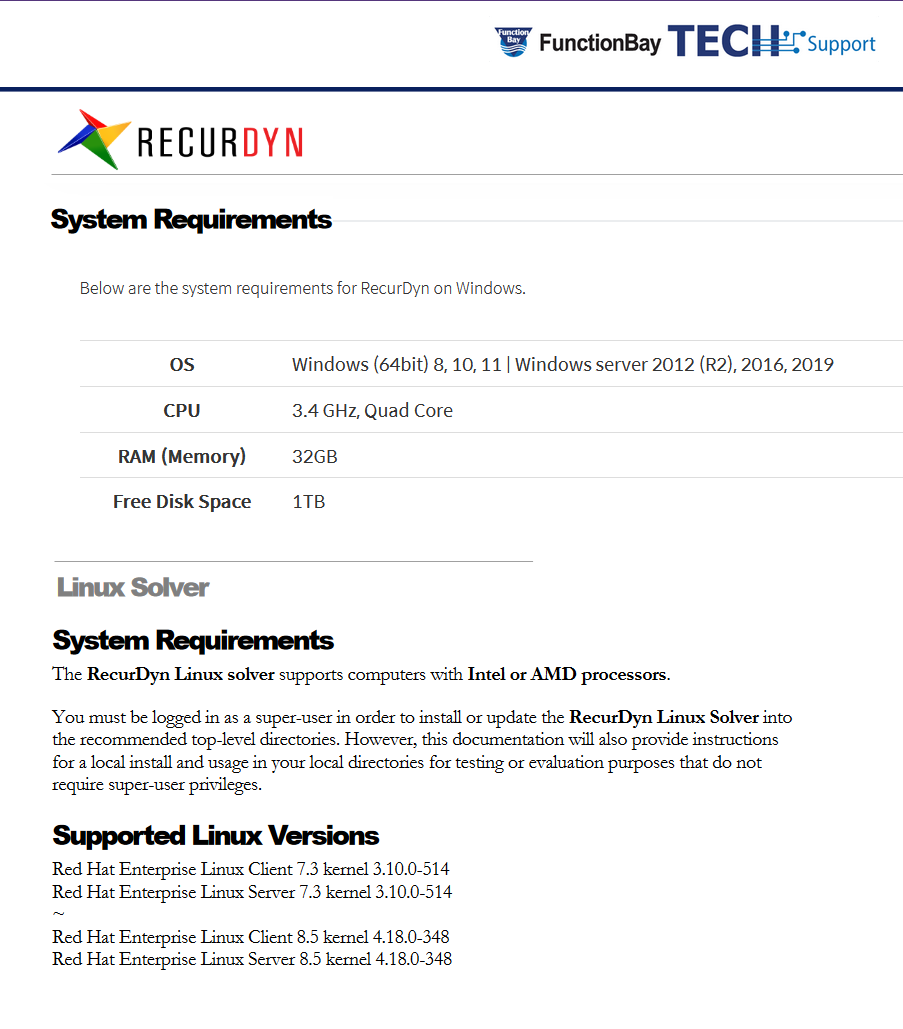Click the first System Requirements heading

191,219
